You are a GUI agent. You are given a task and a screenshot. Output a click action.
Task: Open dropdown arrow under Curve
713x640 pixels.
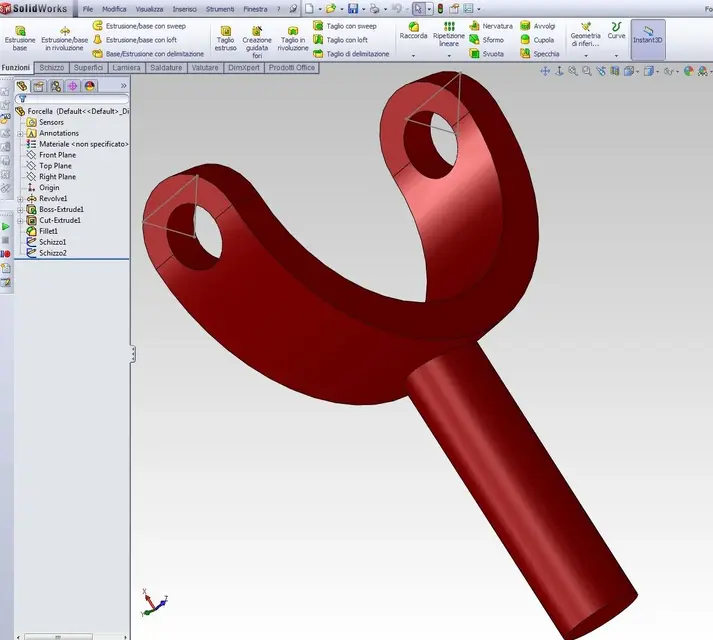pos(616,56)
